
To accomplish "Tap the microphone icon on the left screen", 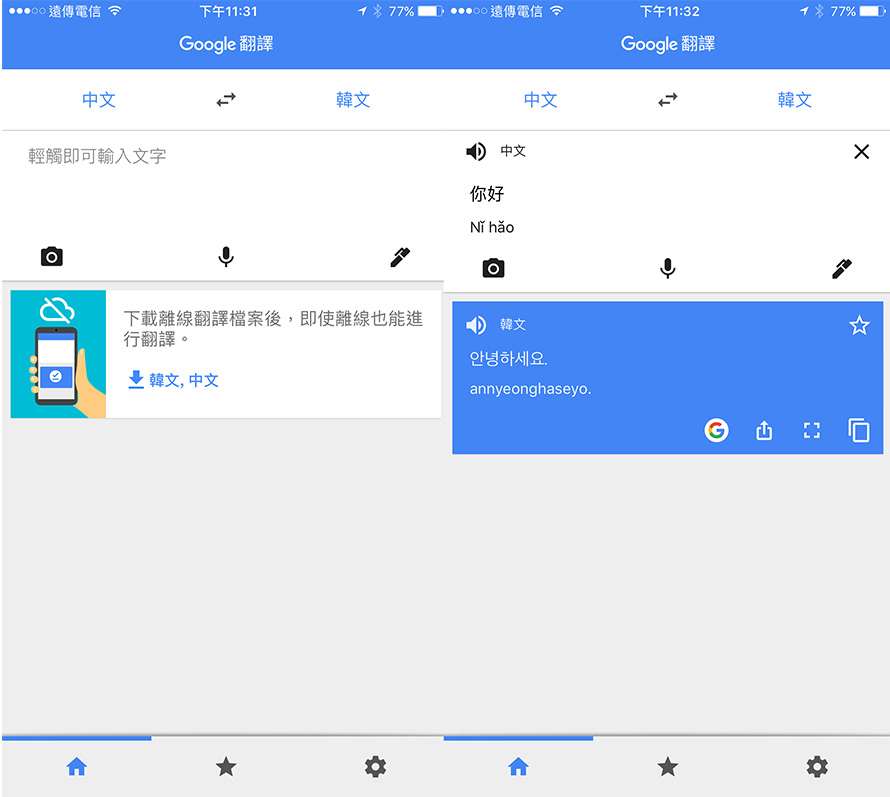I will tap(226, 257).
